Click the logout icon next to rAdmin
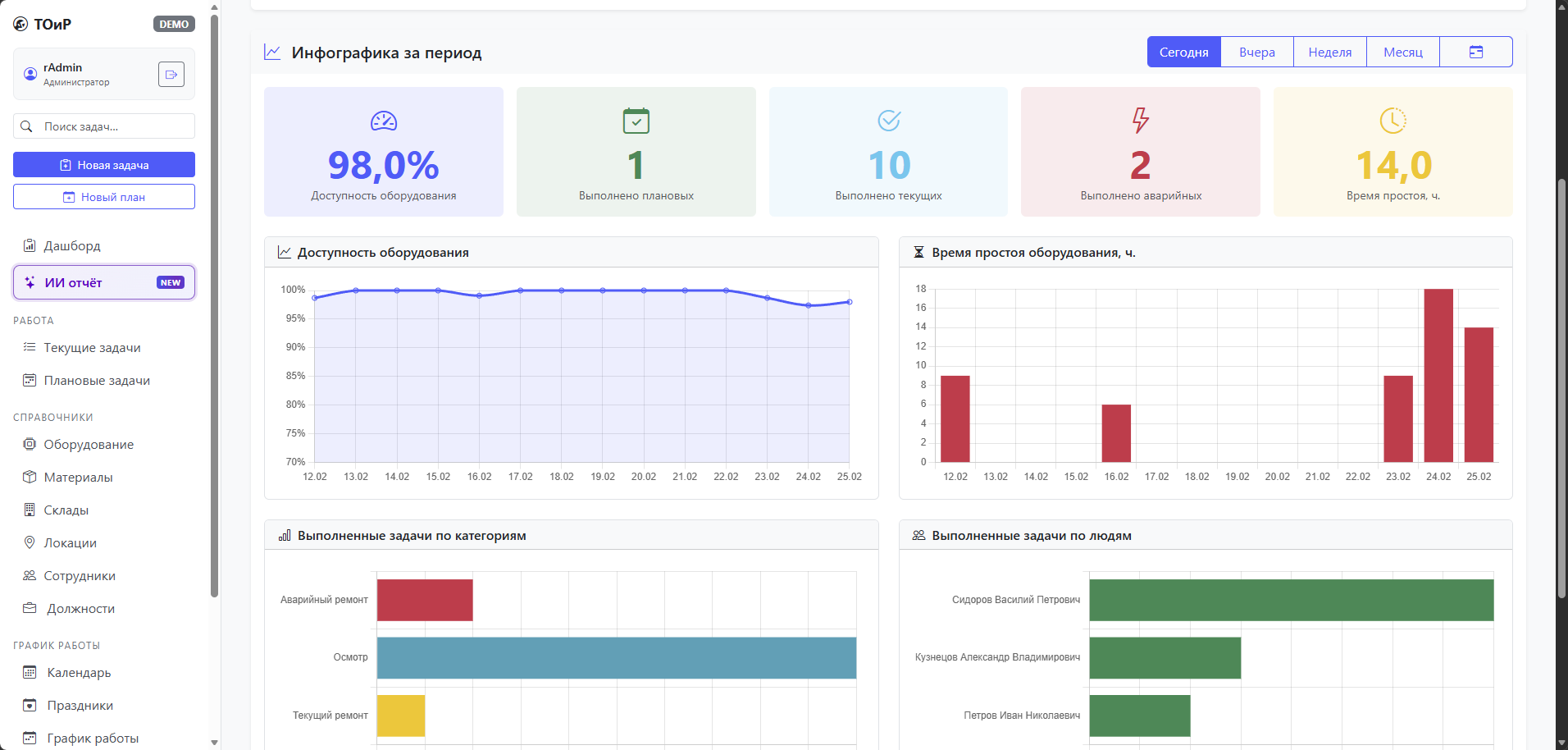This screenshot has width=1568, height=750. pyautogui.click(x=171, y=75)
